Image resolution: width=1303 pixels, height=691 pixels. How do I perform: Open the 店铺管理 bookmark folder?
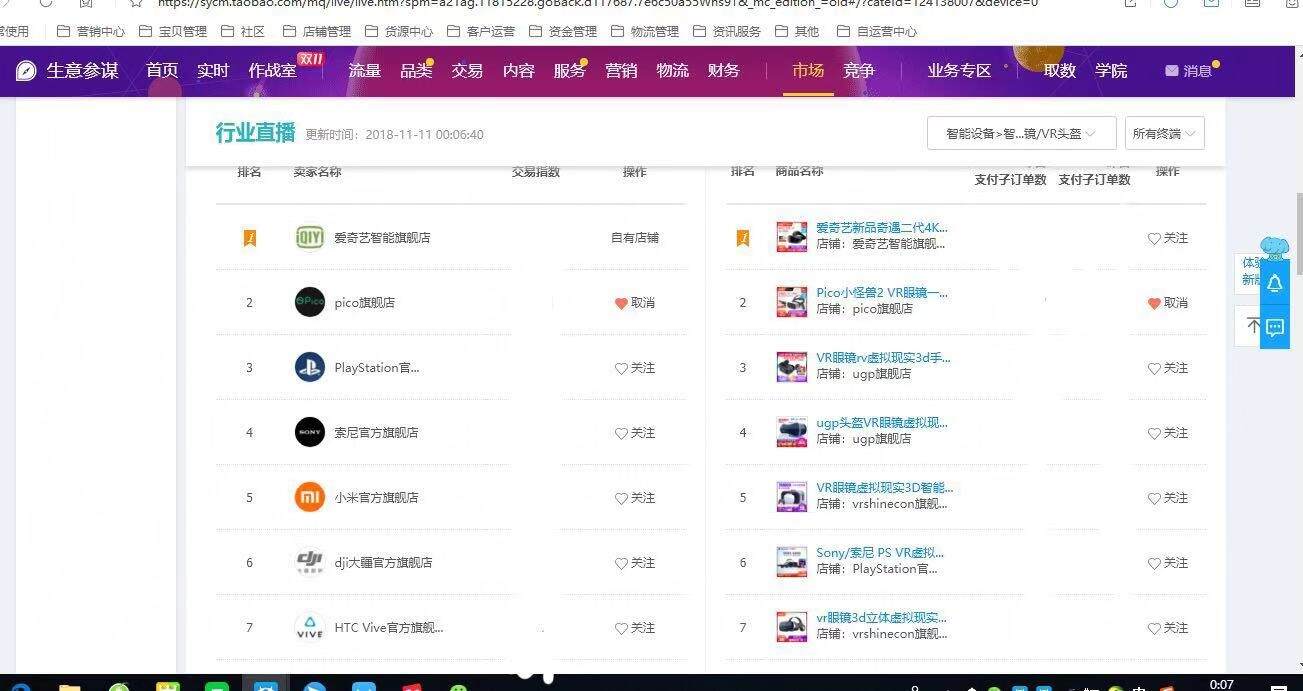(317, 31)
